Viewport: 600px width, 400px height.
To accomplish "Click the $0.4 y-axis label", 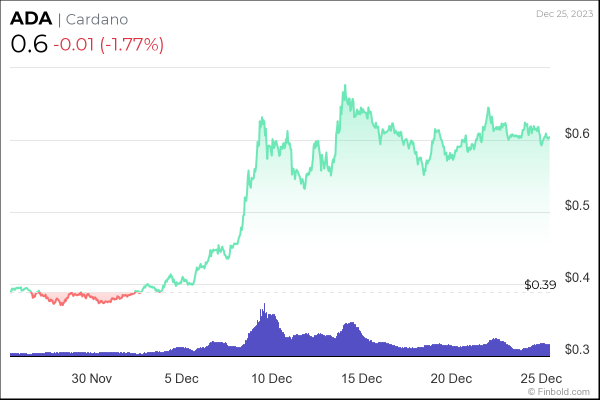I will tap(577, 277).
